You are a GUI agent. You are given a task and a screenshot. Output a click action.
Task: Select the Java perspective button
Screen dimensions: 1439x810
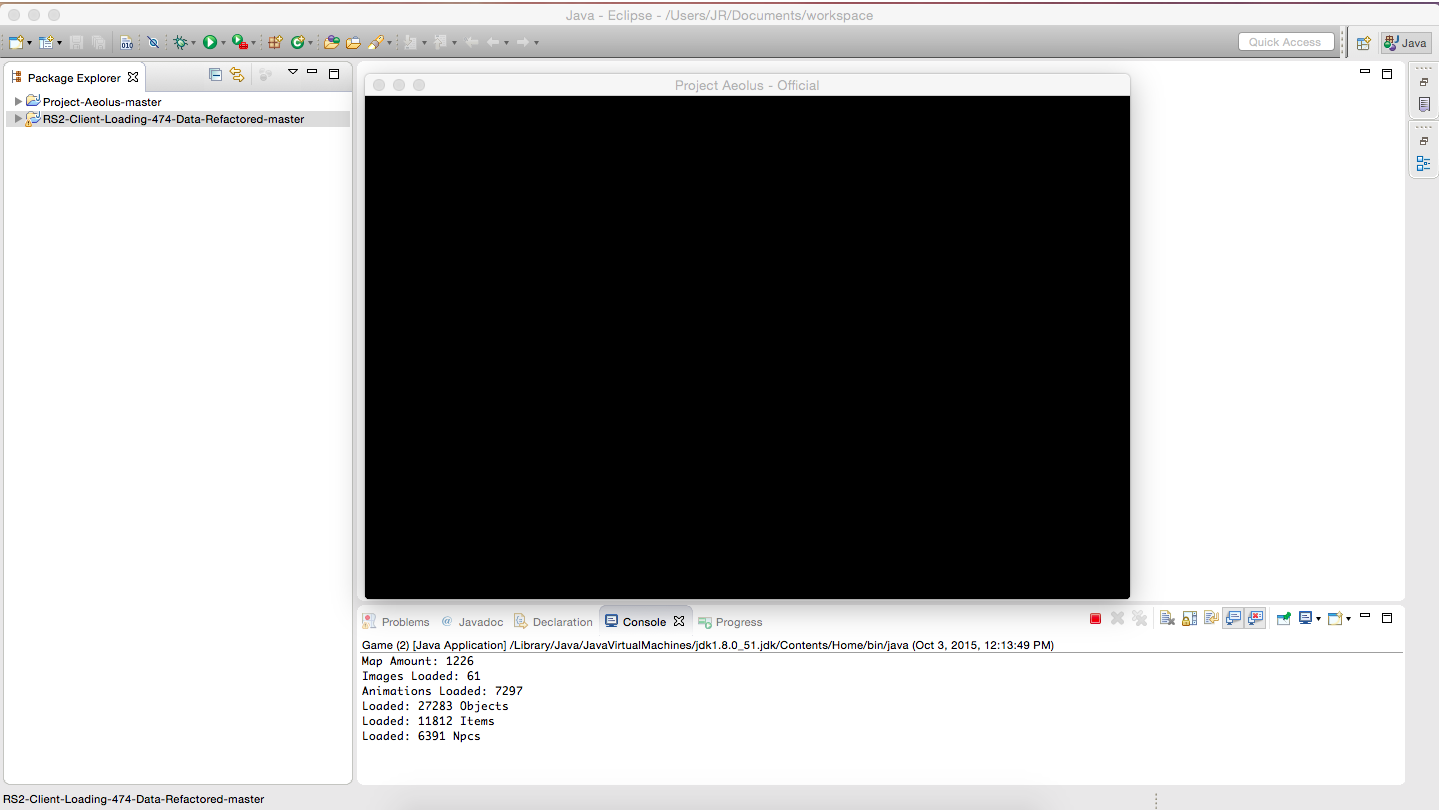(x=1405, y=42)
